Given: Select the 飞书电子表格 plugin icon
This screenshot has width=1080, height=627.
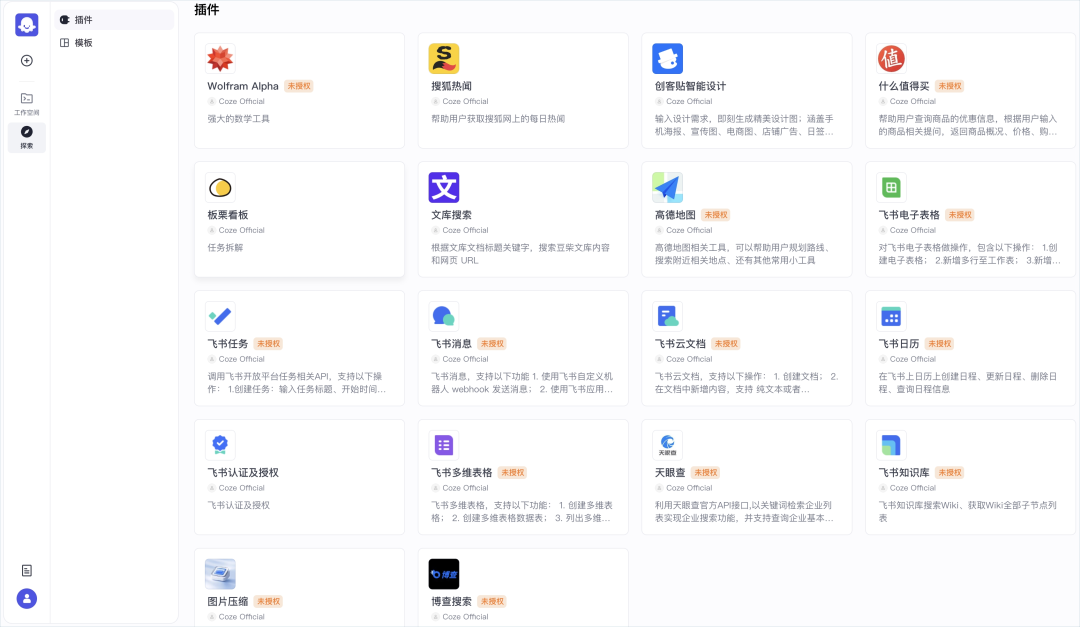Looking at the screenshot, I should coord(891,187).
